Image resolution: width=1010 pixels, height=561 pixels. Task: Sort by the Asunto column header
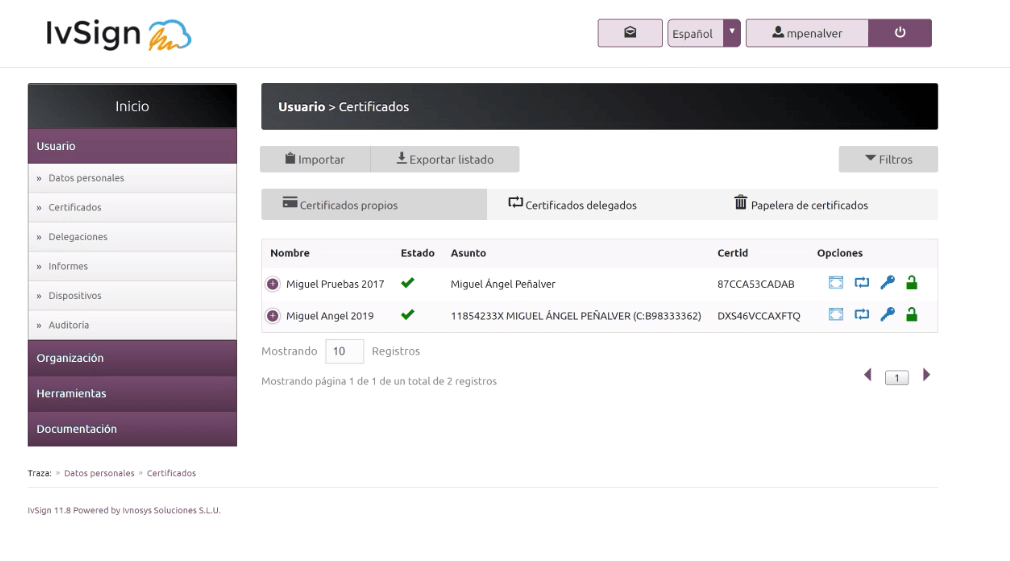tap(468, 253)
